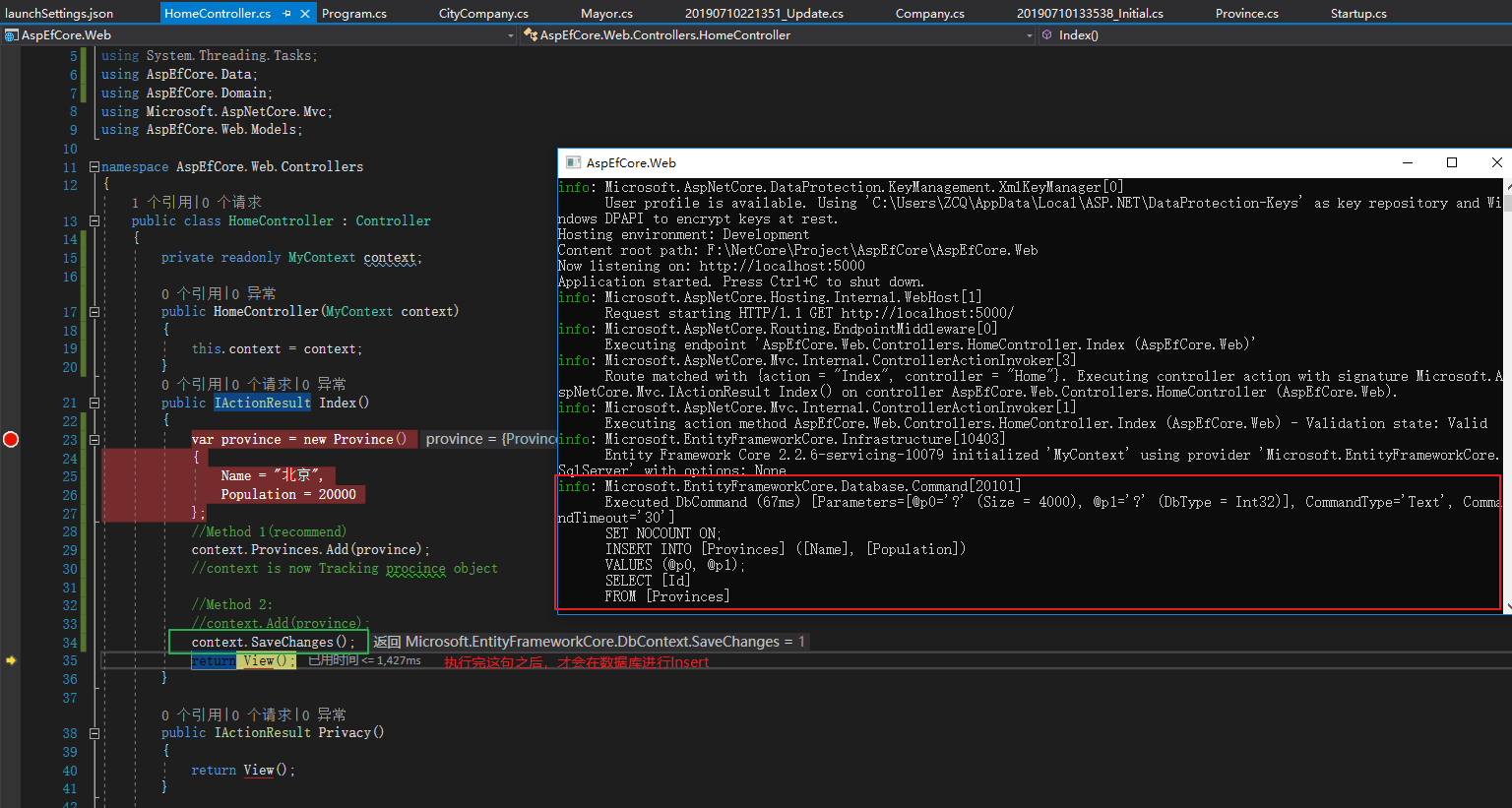
Task: Collapse the Index() method region
Action: click(x=94, y=403)
